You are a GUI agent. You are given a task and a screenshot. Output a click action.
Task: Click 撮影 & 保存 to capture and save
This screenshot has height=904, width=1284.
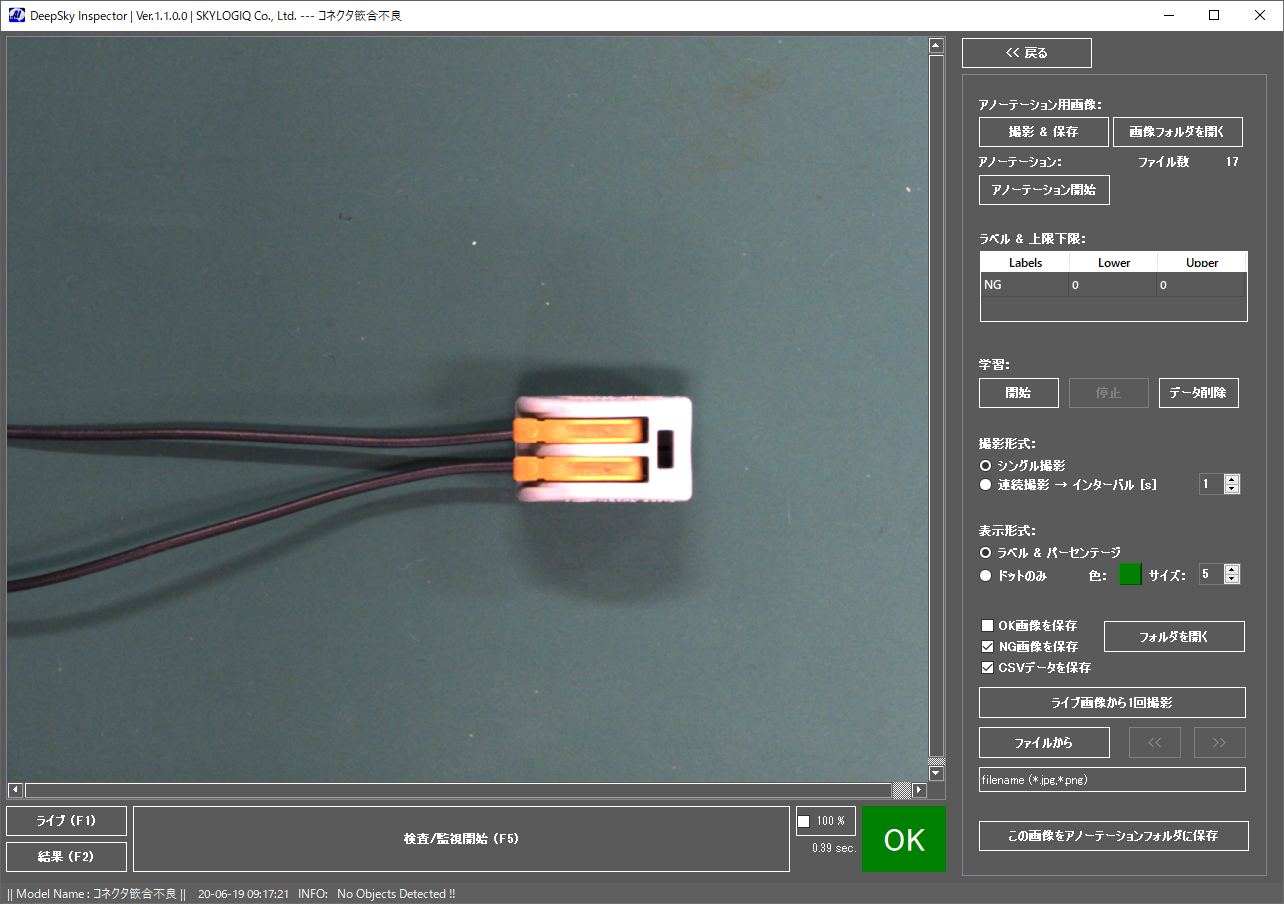click(1043, 132)
